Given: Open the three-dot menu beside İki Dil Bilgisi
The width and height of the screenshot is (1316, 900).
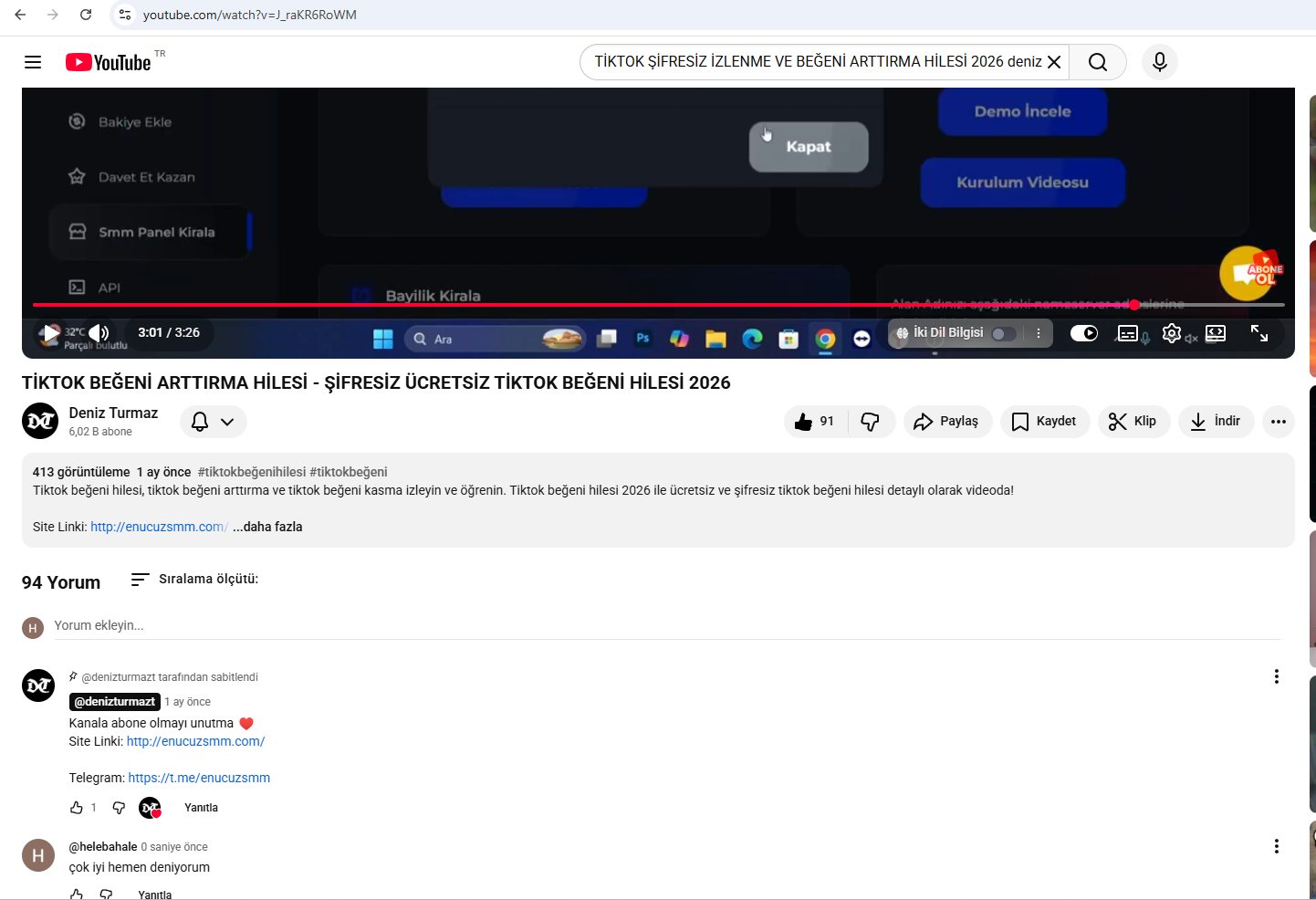Looking at the screenshot, I should pyautogui.click(x=1039, y=333).
